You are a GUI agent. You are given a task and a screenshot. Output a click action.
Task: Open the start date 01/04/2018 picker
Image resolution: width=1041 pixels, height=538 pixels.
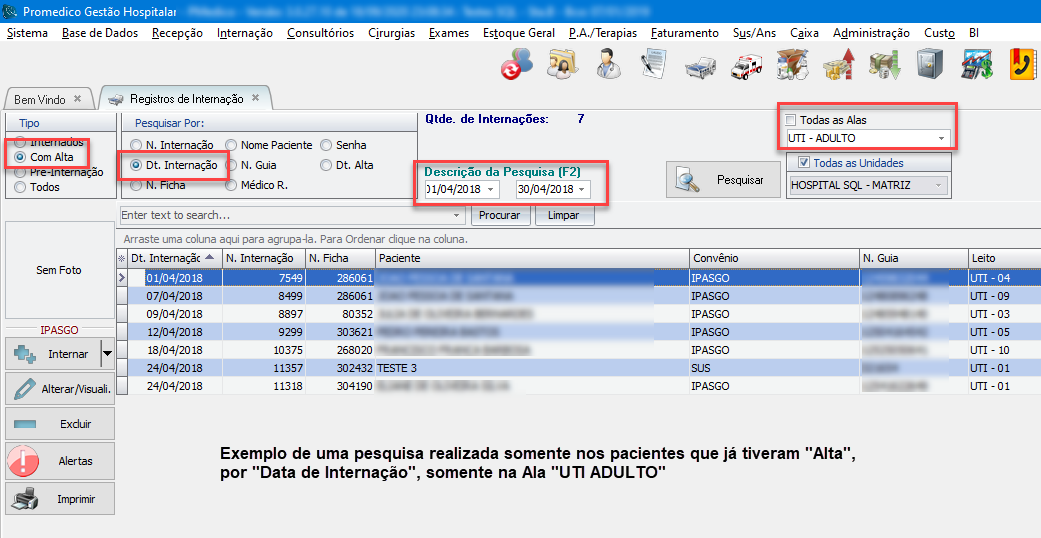coord(491,189)
